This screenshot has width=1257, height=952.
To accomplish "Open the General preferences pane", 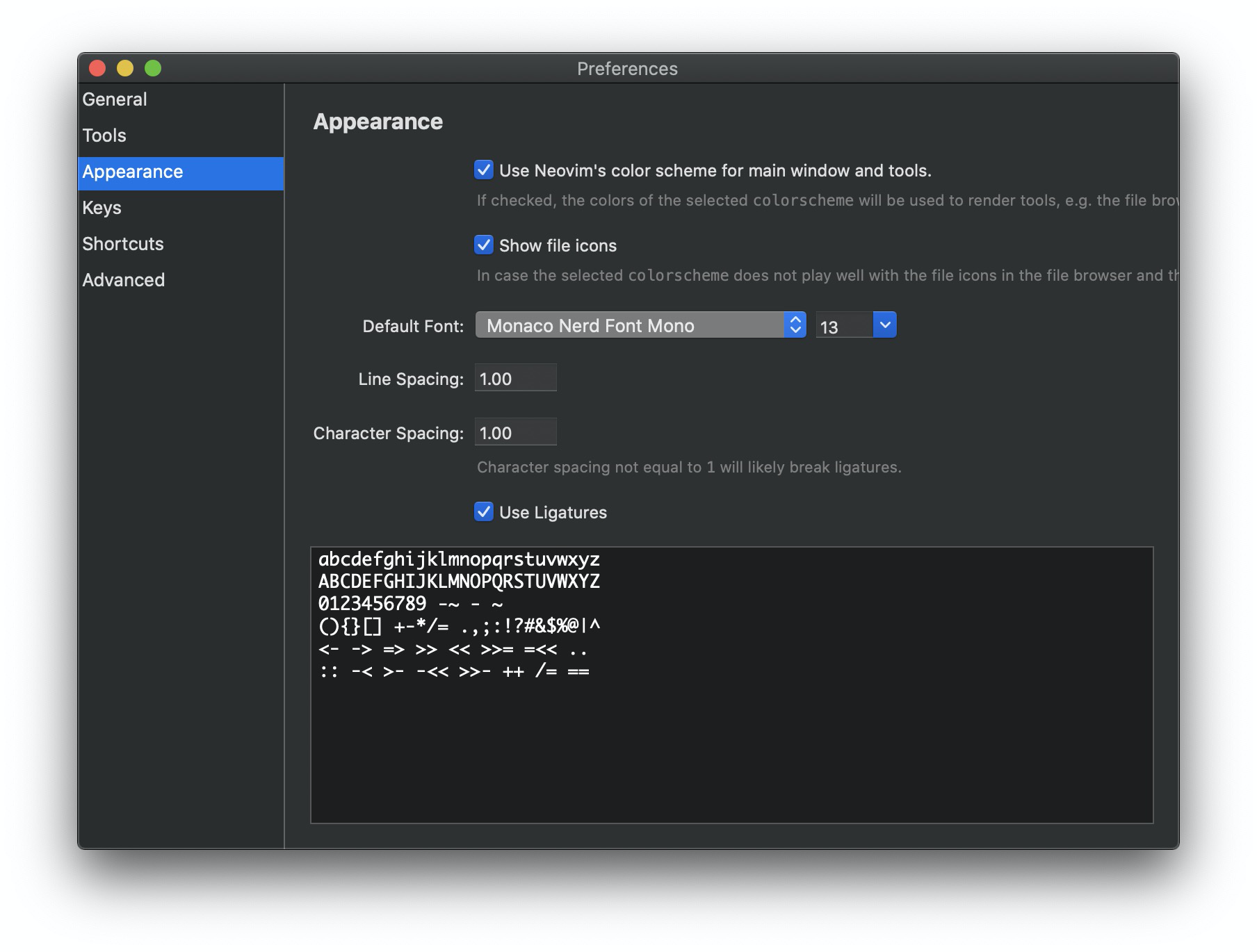I will [181, 99].
